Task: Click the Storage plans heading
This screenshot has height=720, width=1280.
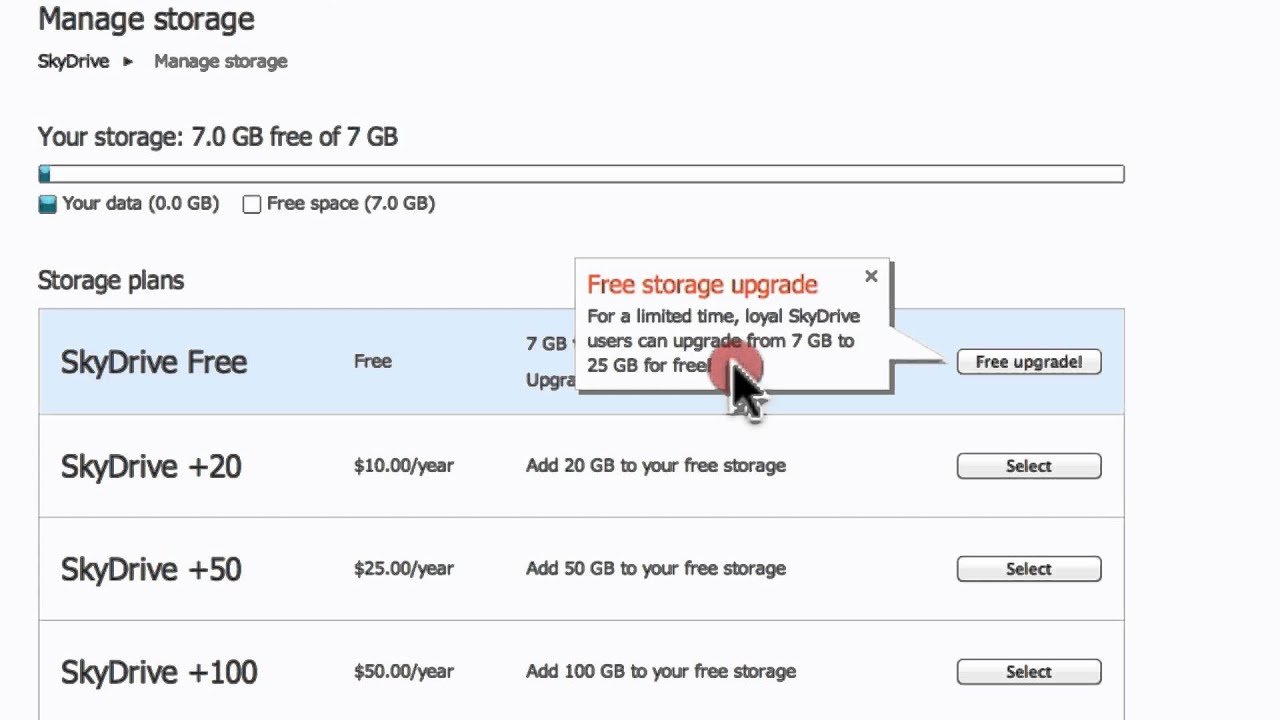Action: tap(111, 280)
